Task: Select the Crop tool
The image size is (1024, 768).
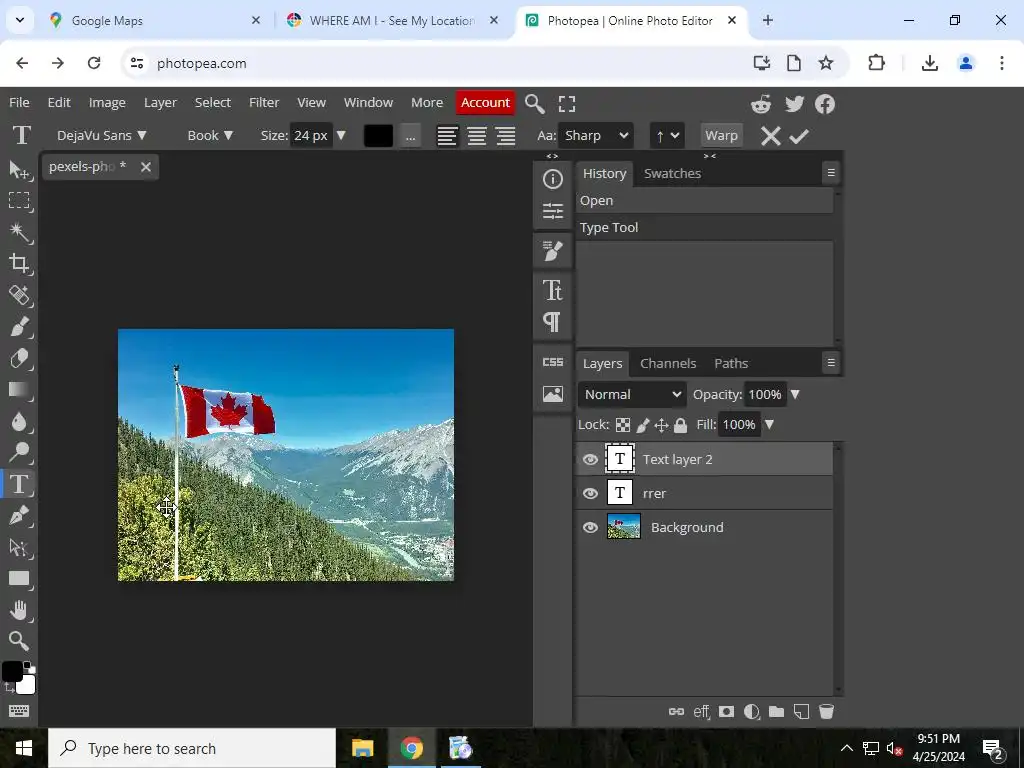Action: pos(19,263)
